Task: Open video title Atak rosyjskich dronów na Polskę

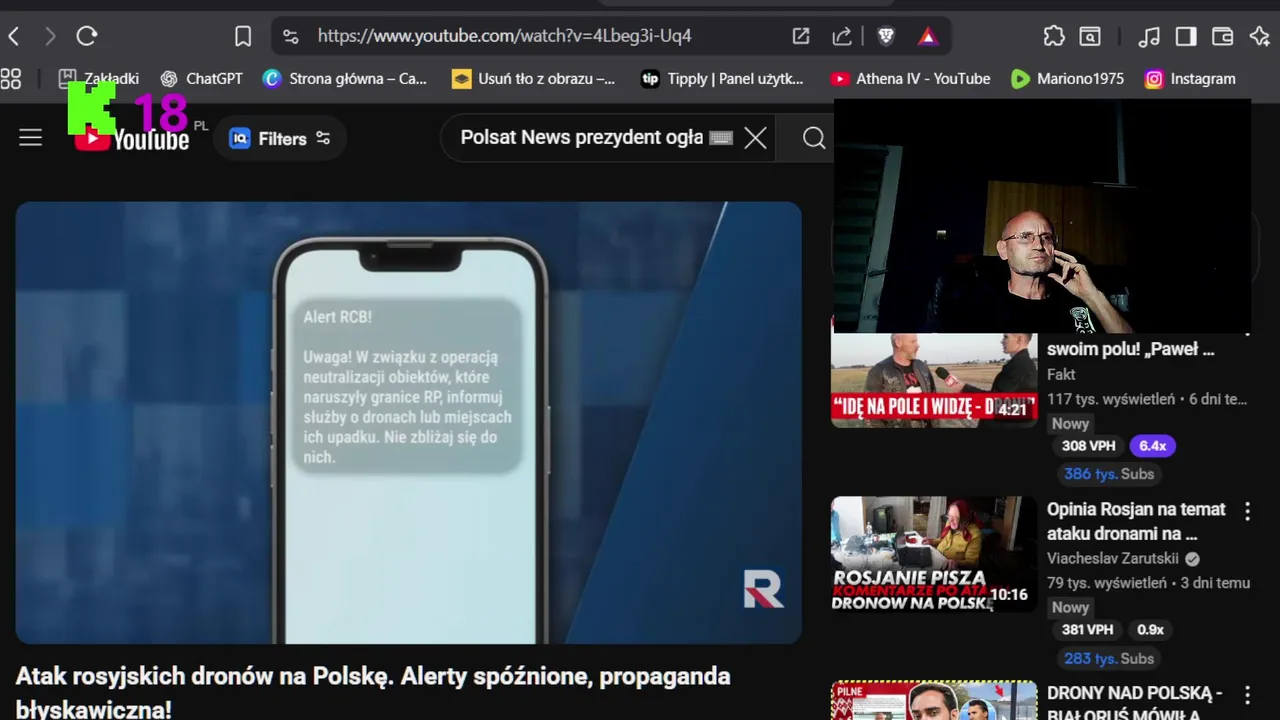Action: (373, 692)
